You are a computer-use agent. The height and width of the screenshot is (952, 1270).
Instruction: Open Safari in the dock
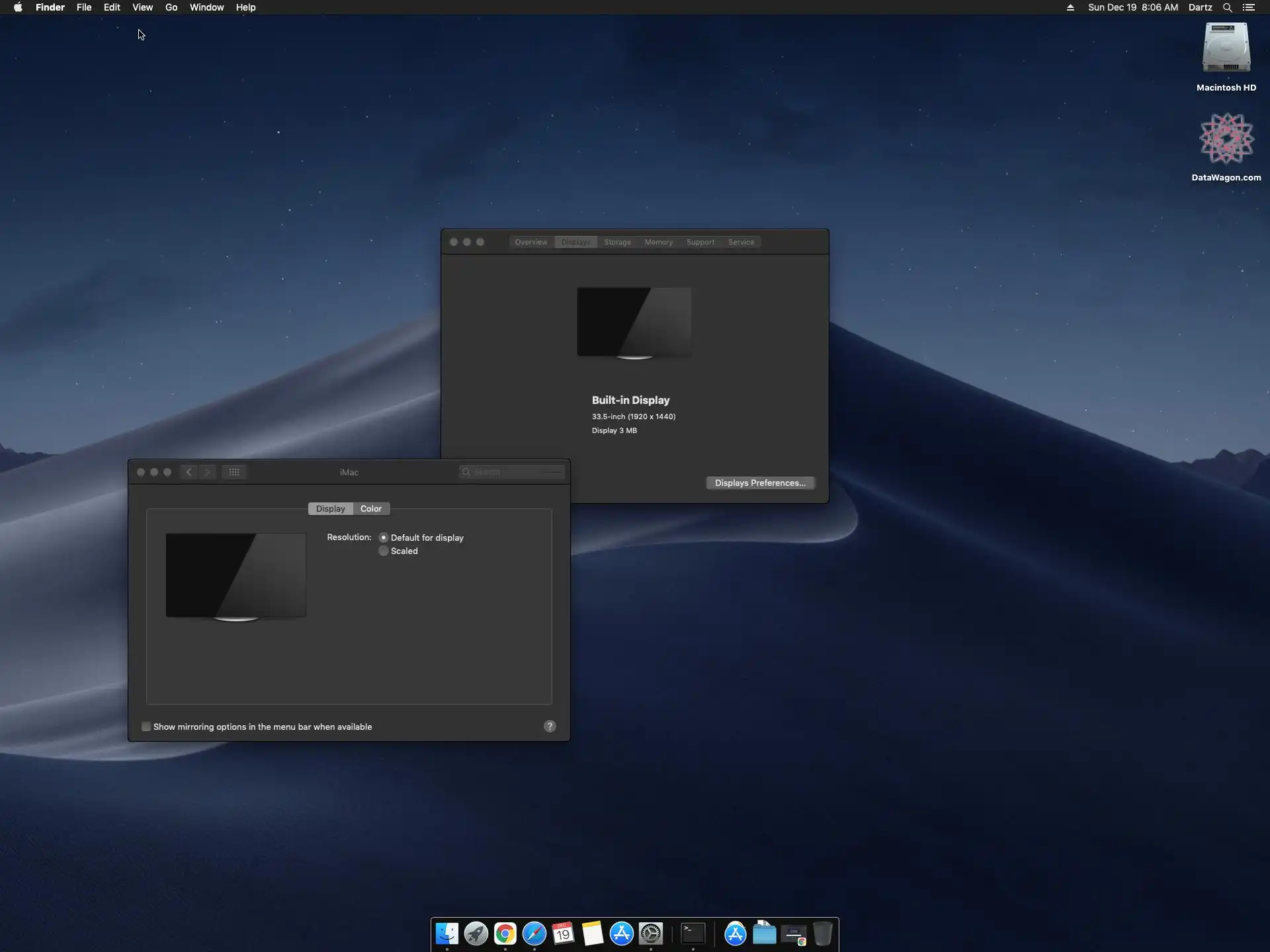pyautogui.click(x=534, y=933)
